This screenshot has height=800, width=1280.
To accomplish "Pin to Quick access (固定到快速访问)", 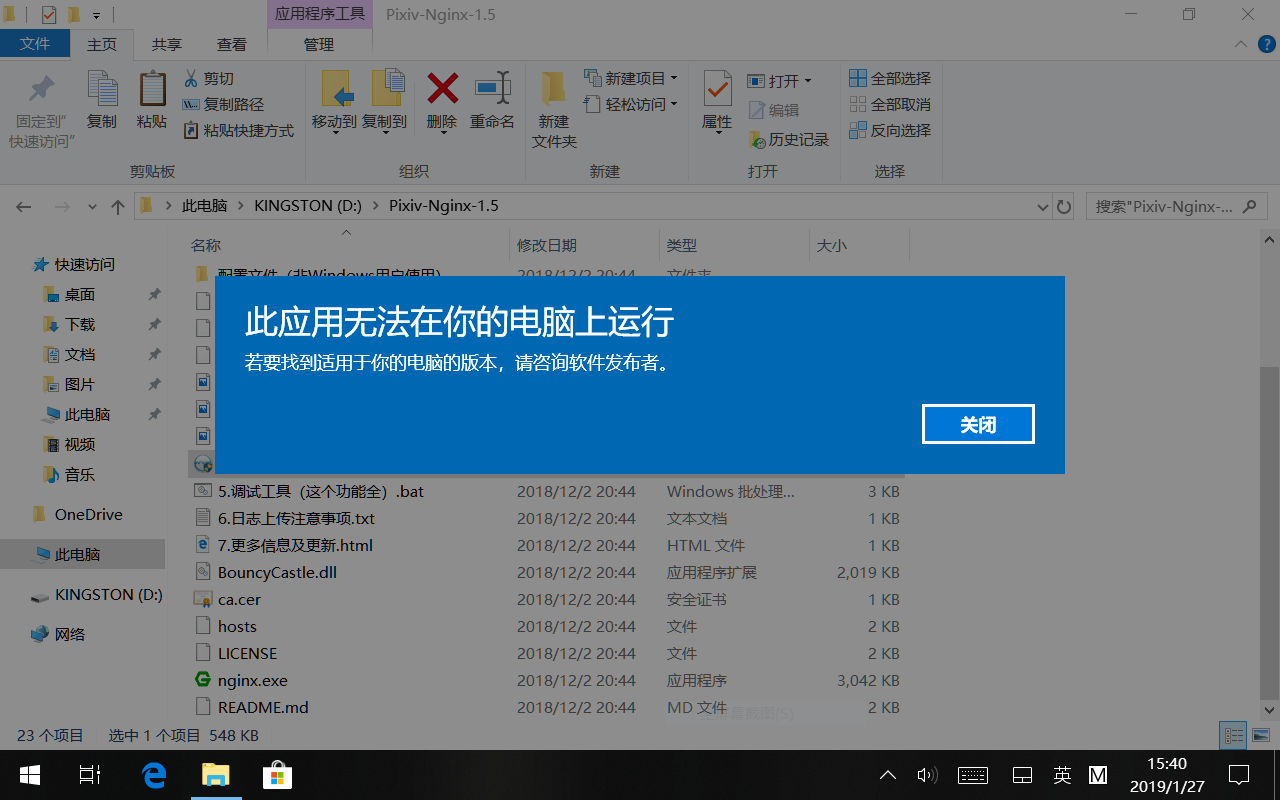I will coord(41,111).
